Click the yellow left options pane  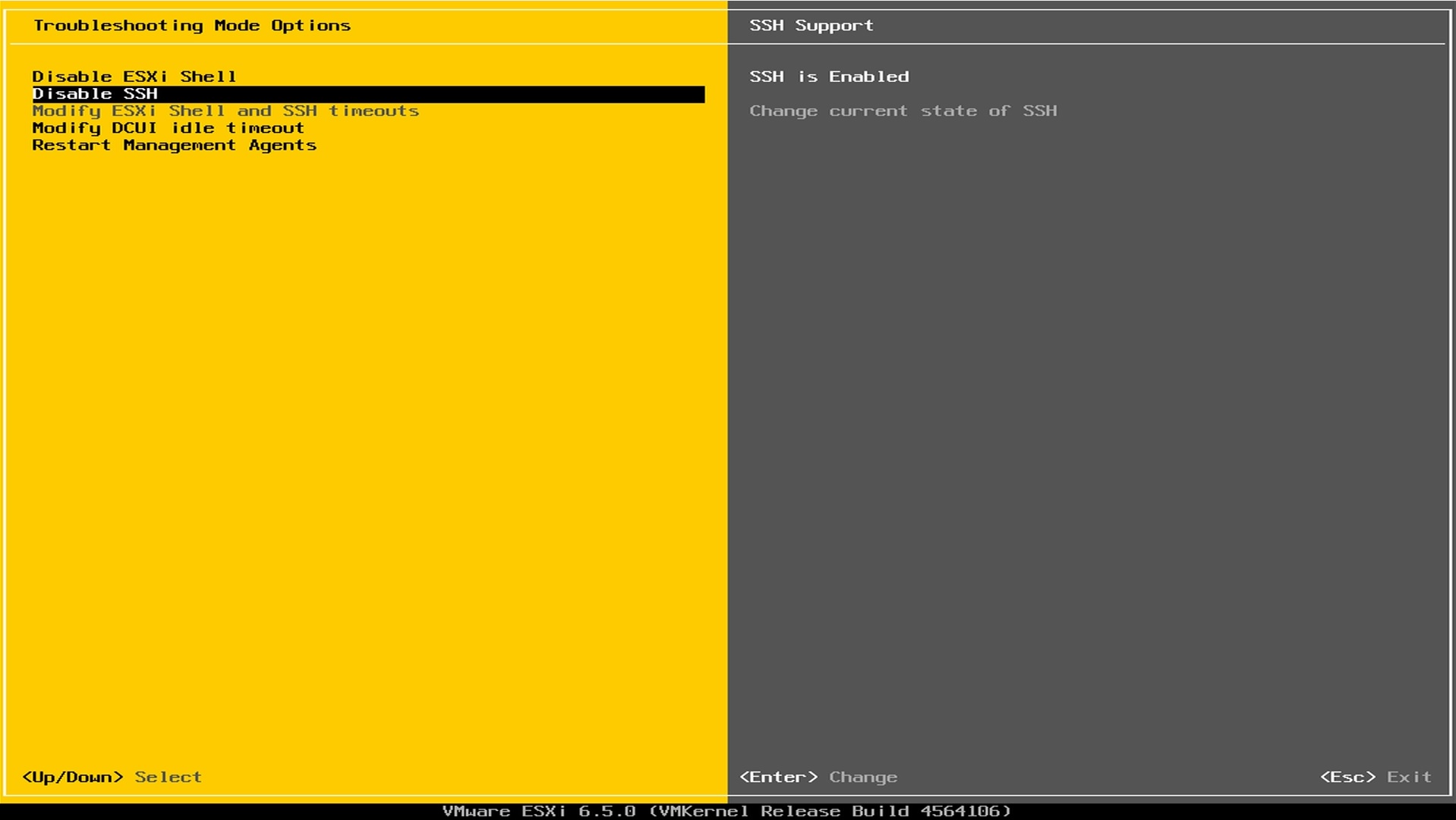(x=364, y=418)
